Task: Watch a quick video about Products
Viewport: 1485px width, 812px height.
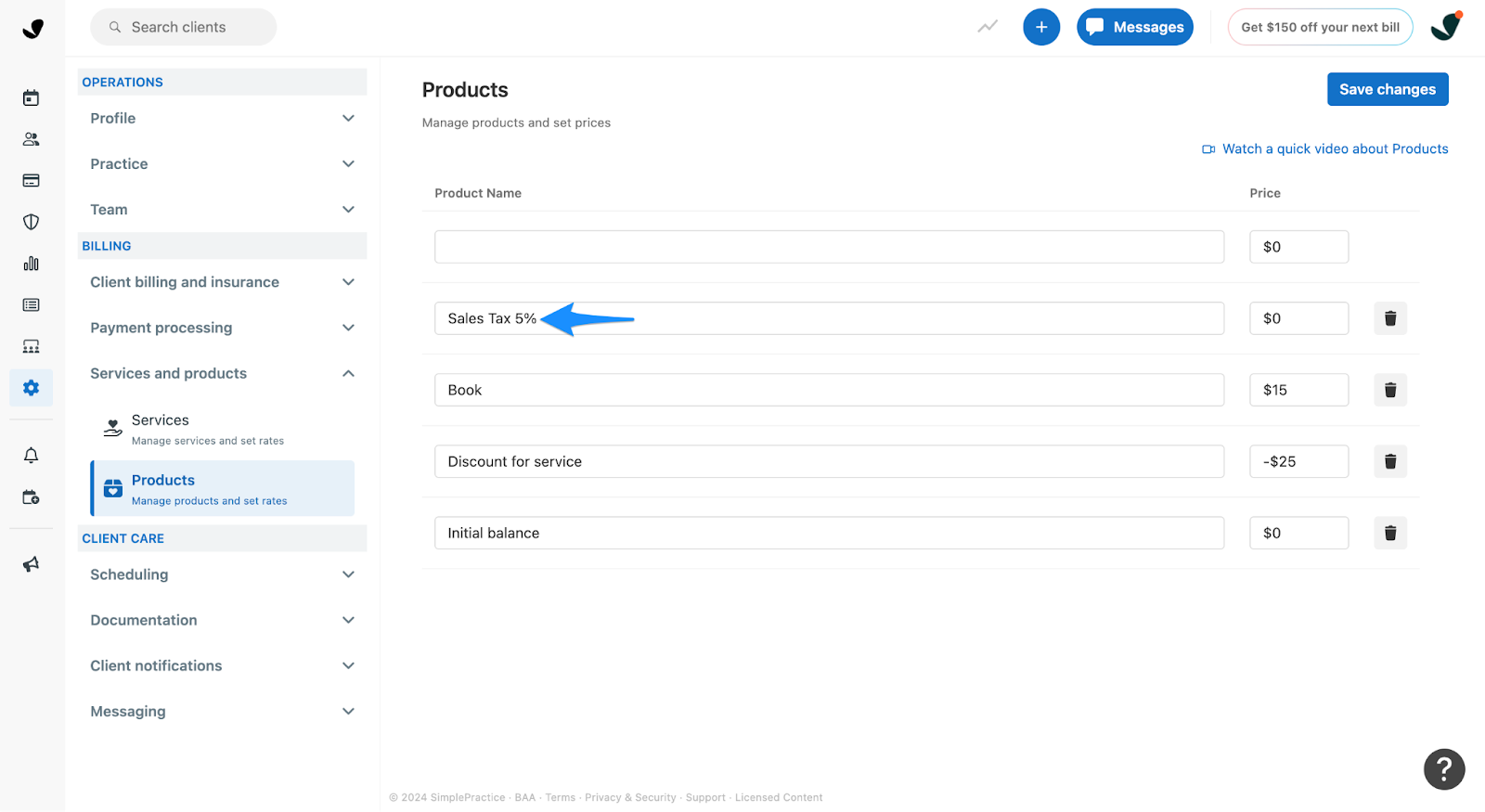Action: pos(1335,148)
